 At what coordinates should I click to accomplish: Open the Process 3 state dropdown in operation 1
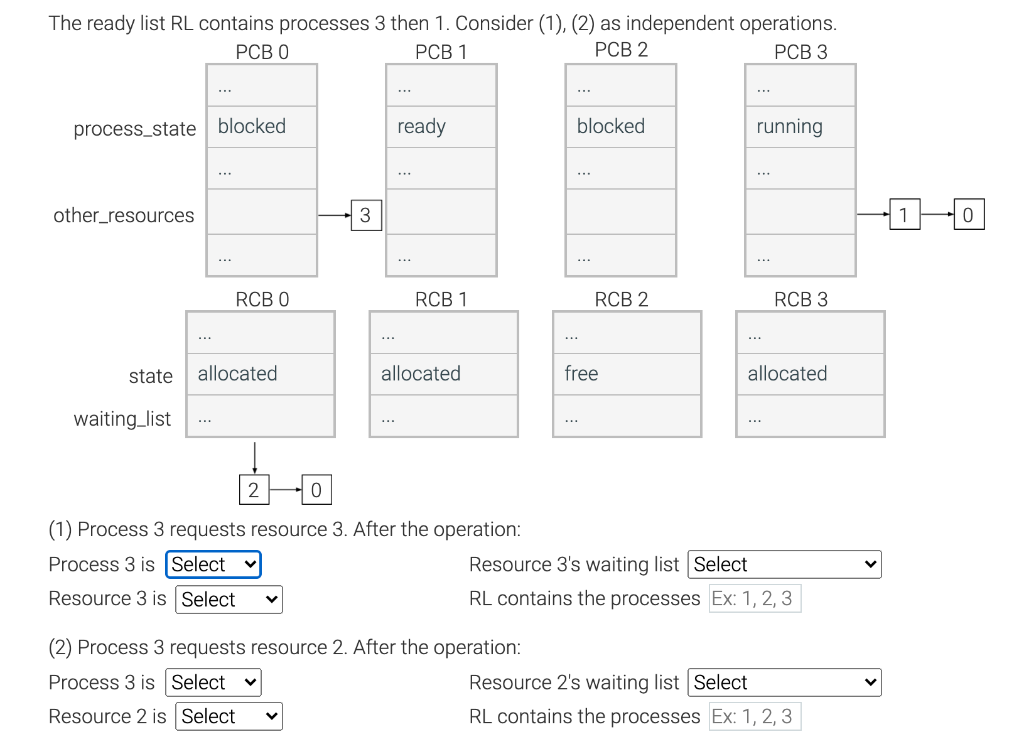tap(213, 564)
